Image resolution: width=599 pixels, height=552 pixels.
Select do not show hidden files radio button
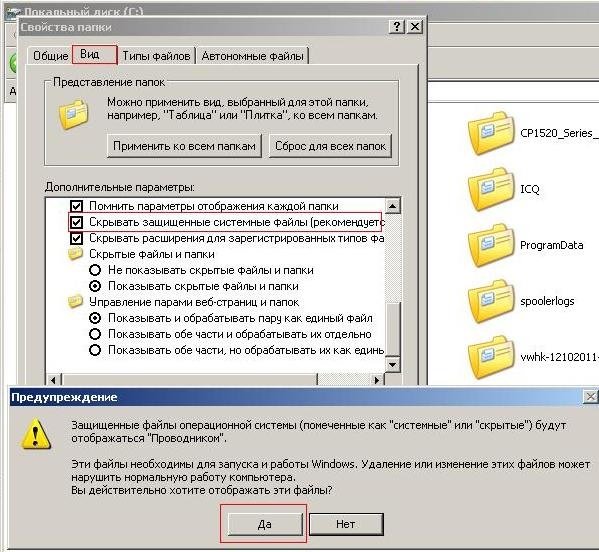coord(95,270)
